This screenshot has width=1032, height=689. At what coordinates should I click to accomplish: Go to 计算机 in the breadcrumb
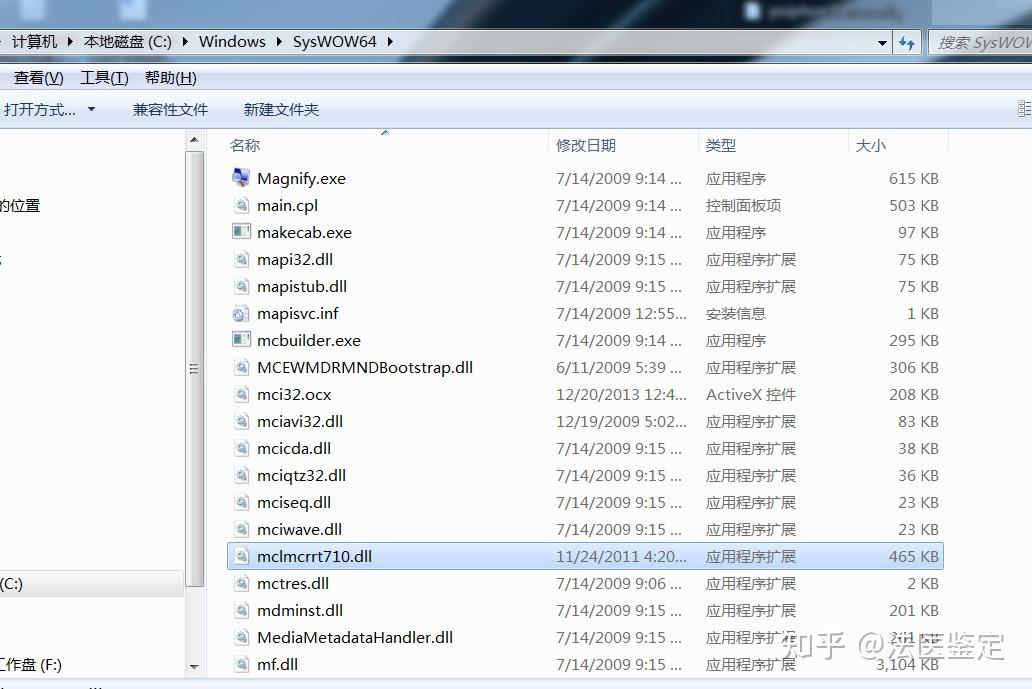(x=35, y=41)
